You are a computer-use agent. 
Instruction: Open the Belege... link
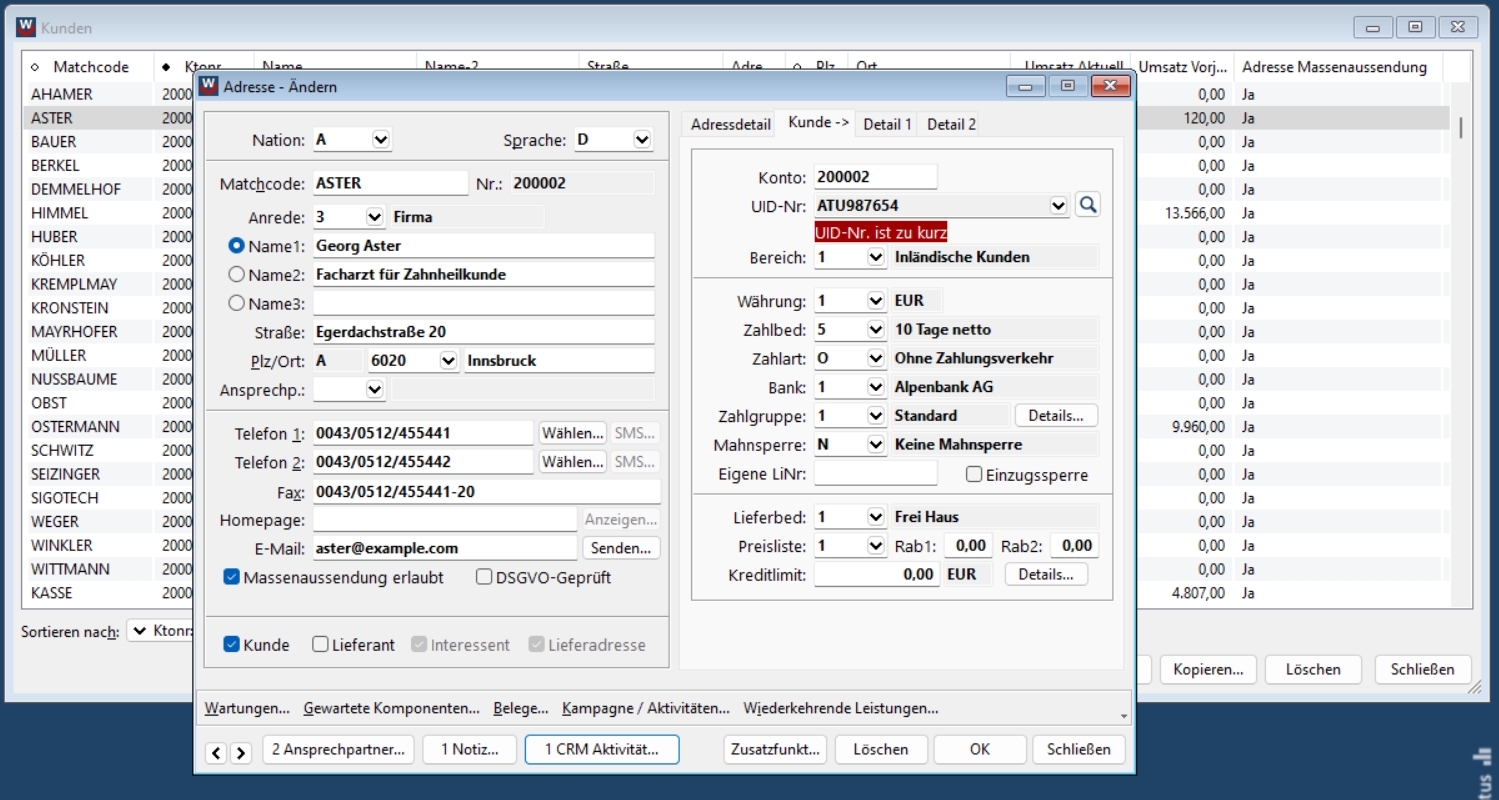coord(521,708)
